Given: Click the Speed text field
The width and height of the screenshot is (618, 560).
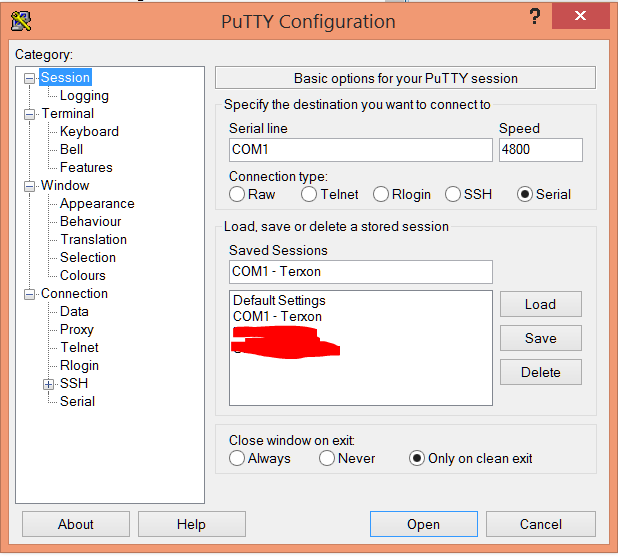Looking at the screenshot, I should 540,149.
